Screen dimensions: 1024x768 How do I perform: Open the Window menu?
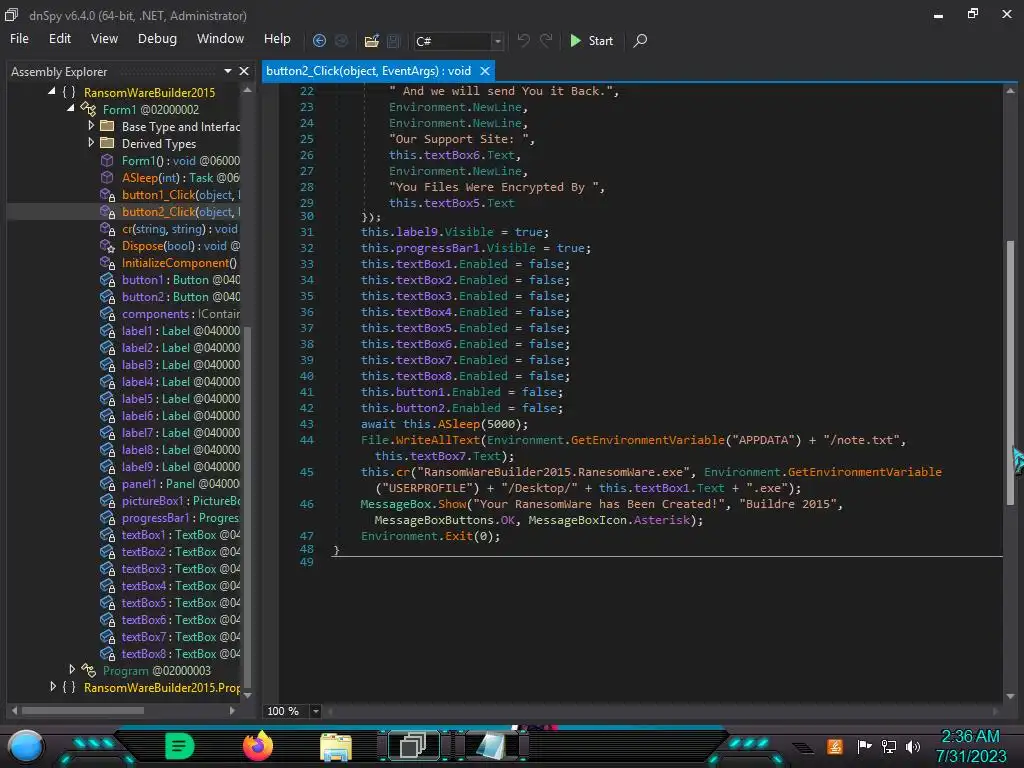coord(220,39)
